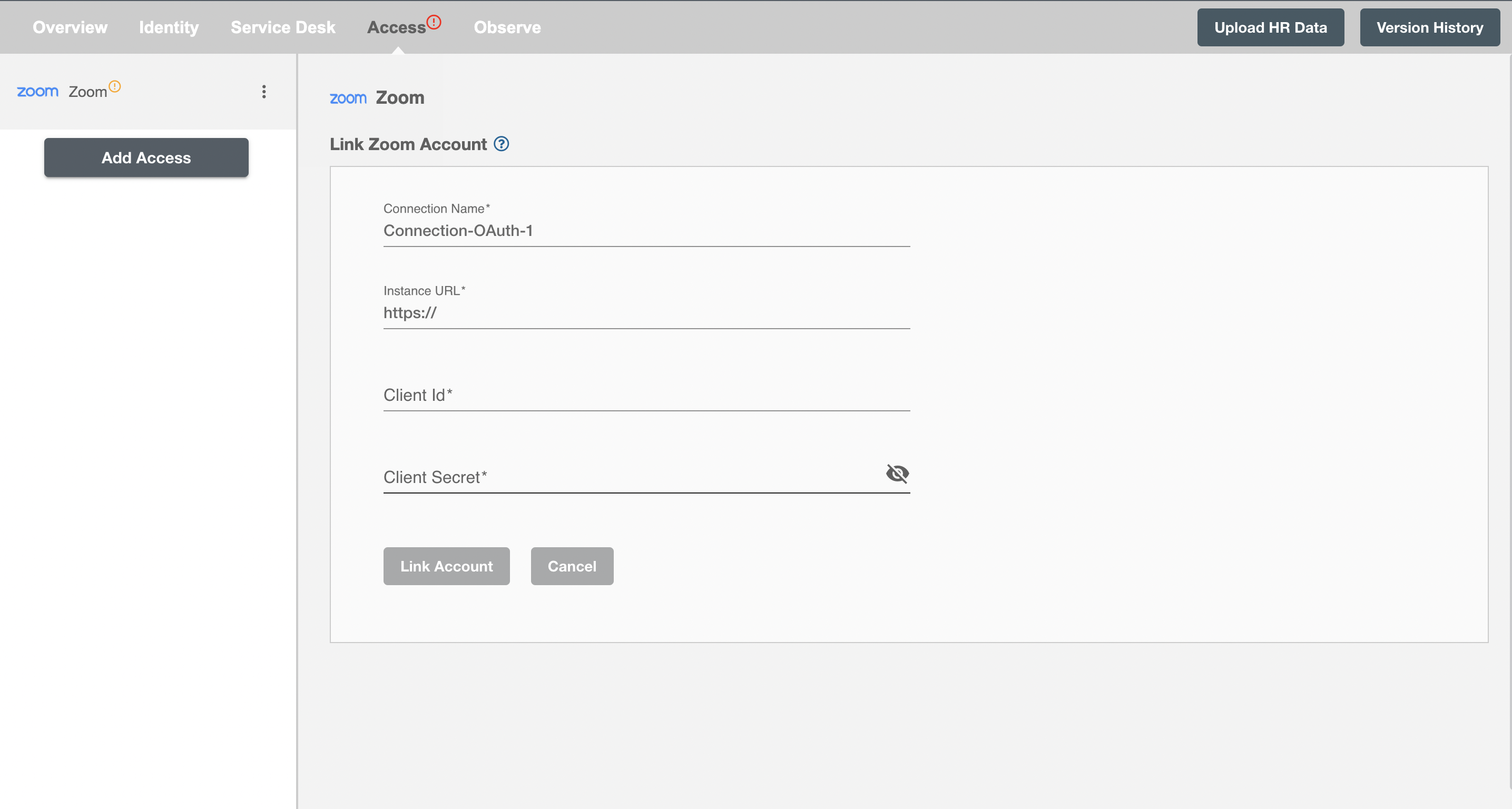Click into the Client Id field
The image size is (1512, 809).
coord(646,395)
